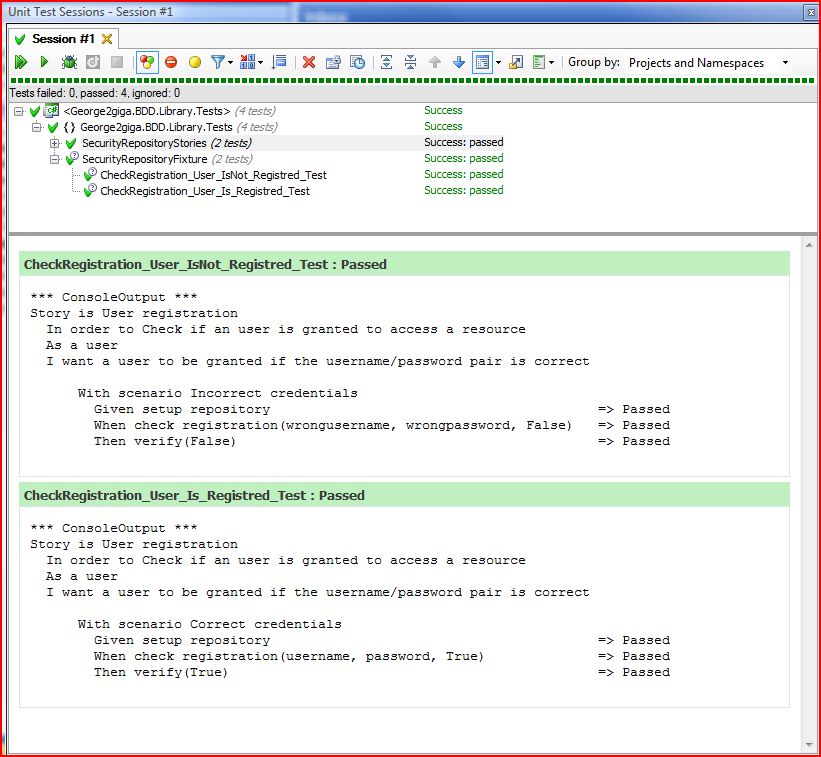The image size is (821, 757).
Task: Click 'Then verify(False)' output line
Action: 165,441
